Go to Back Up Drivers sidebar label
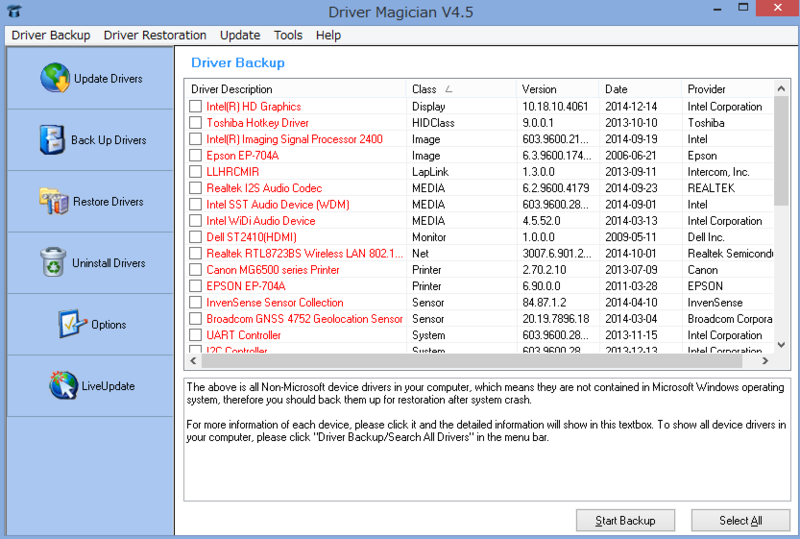 (x=109, y=140)
